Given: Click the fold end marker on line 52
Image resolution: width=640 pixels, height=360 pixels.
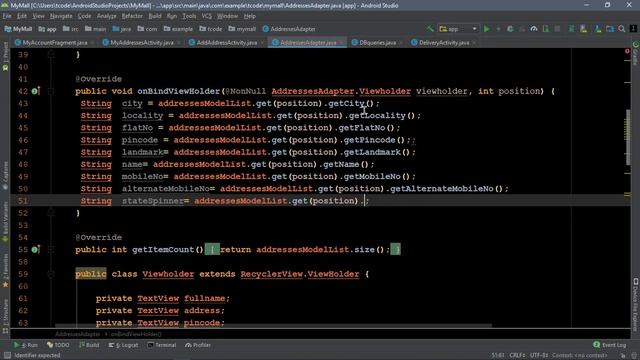Looking at the screenshot, I should pyautogui.click(x=51, y=213).
